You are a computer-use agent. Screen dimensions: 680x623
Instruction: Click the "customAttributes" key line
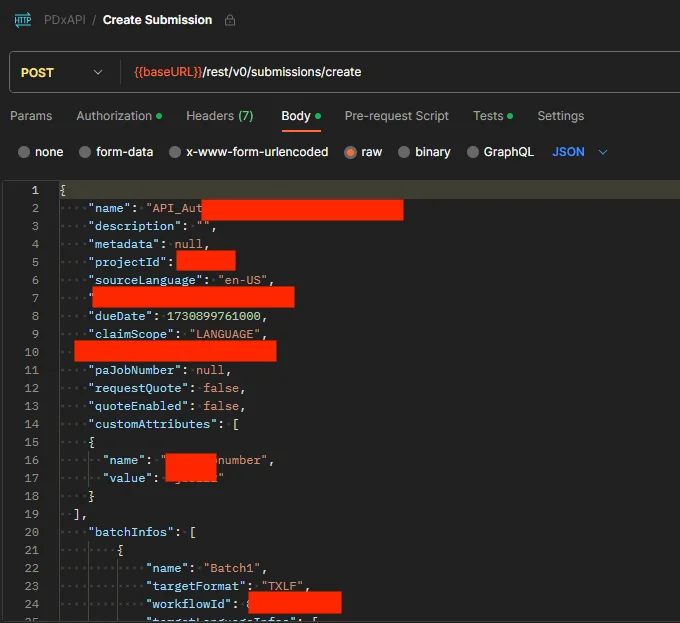point(163,424)
